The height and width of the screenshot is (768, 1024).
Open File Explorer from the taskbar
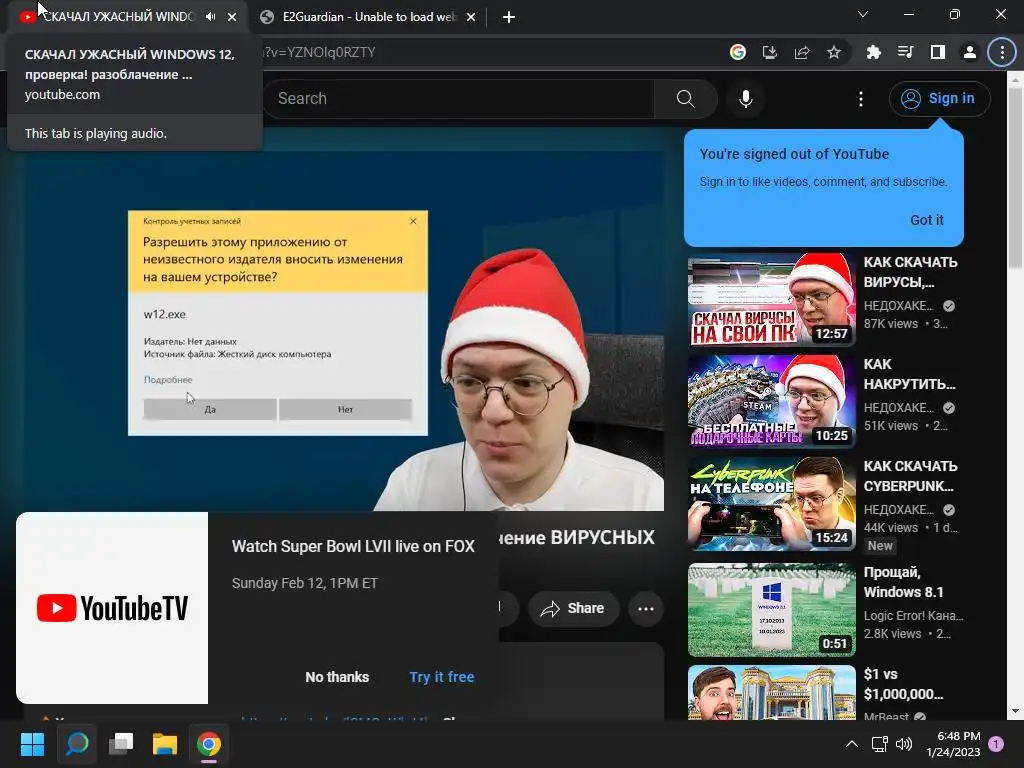pyautogui.click(x=165, y=744)
